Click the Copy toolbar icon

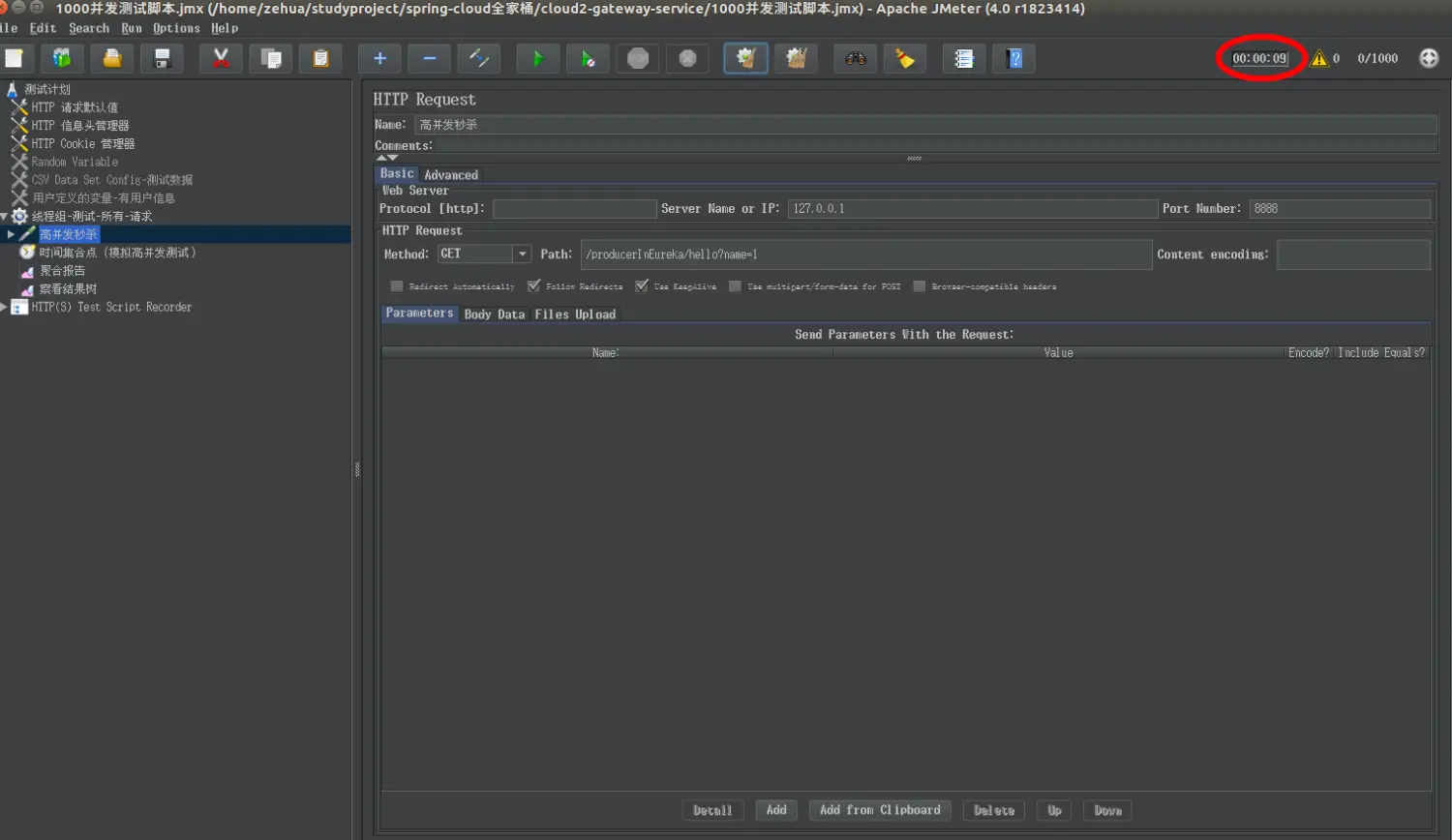pyautogui.click(x=271, y=58)
